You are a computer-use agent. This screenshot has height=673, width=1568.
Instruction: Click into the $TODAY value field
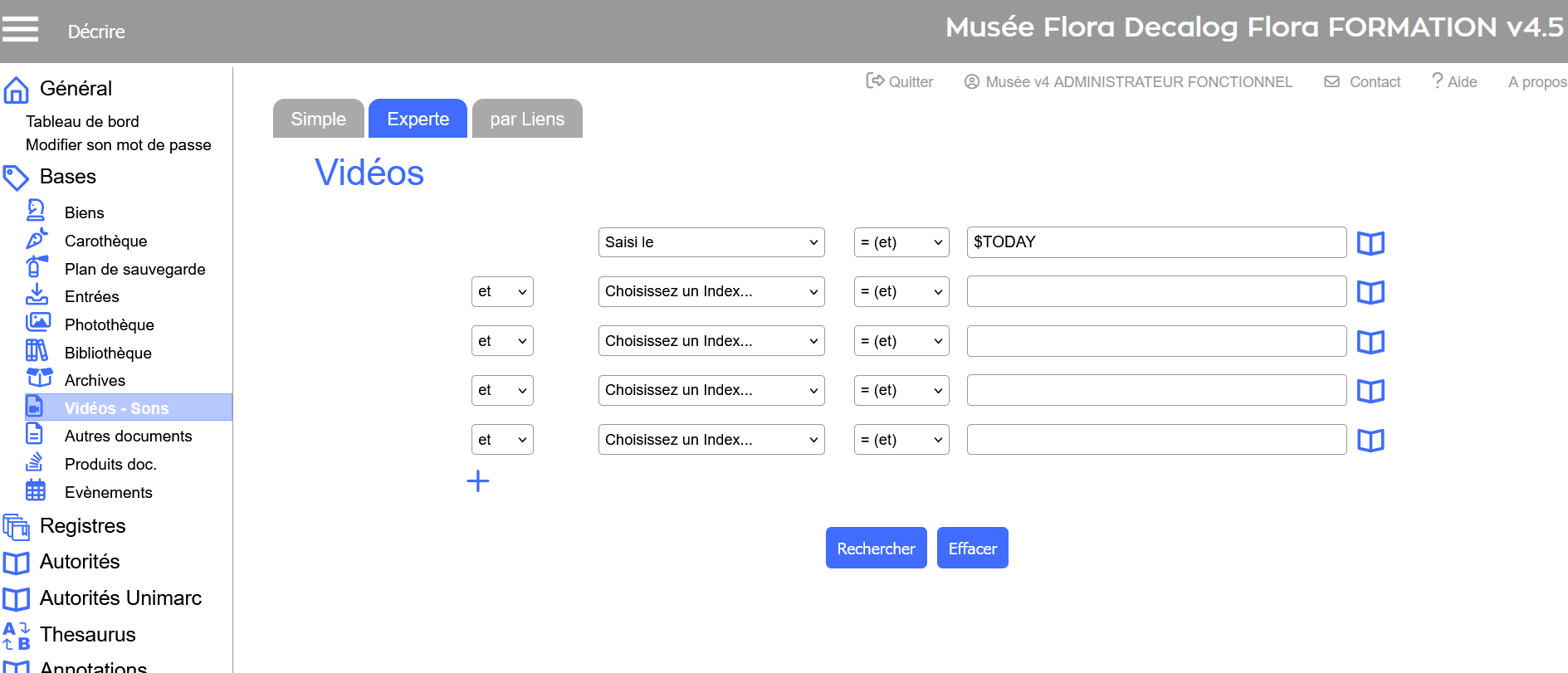[1155, 242]
